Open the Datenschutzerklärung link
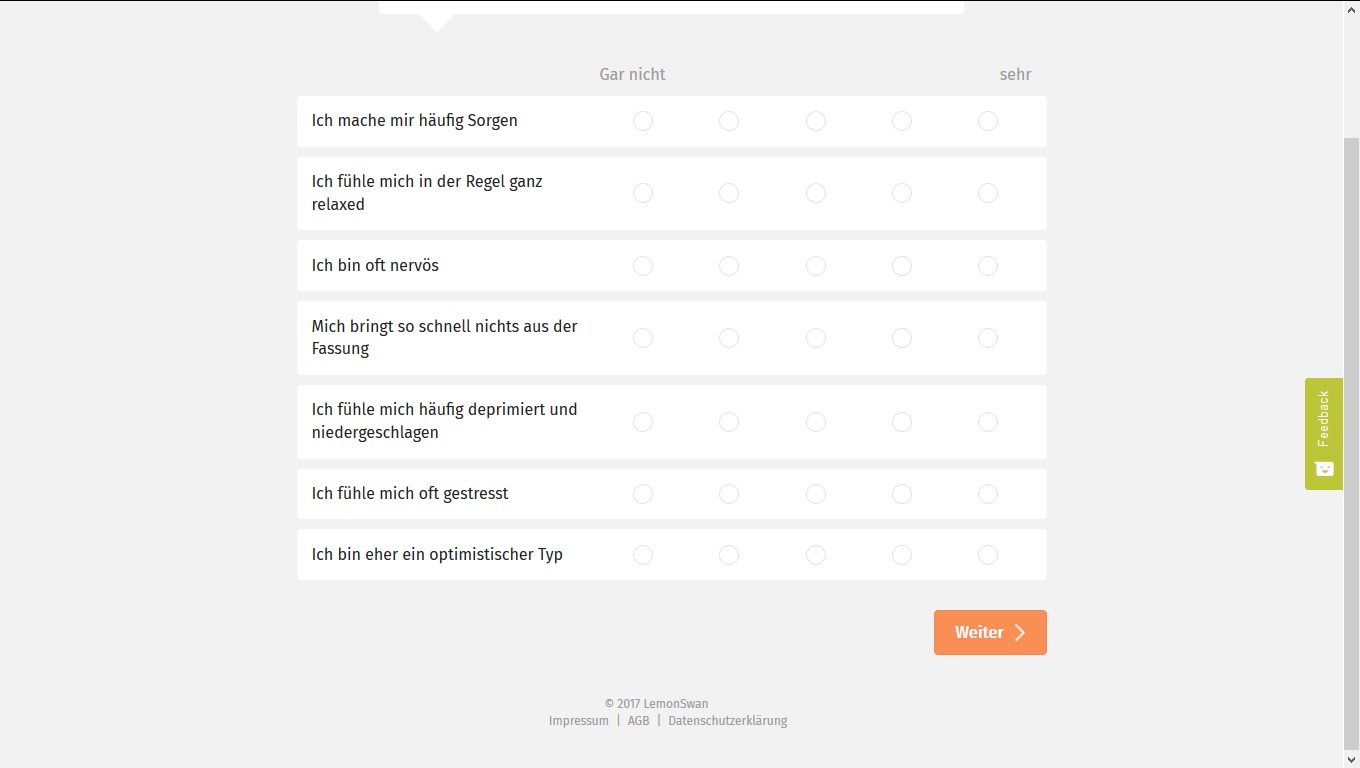1360x768 pixels. coord(727,721)
